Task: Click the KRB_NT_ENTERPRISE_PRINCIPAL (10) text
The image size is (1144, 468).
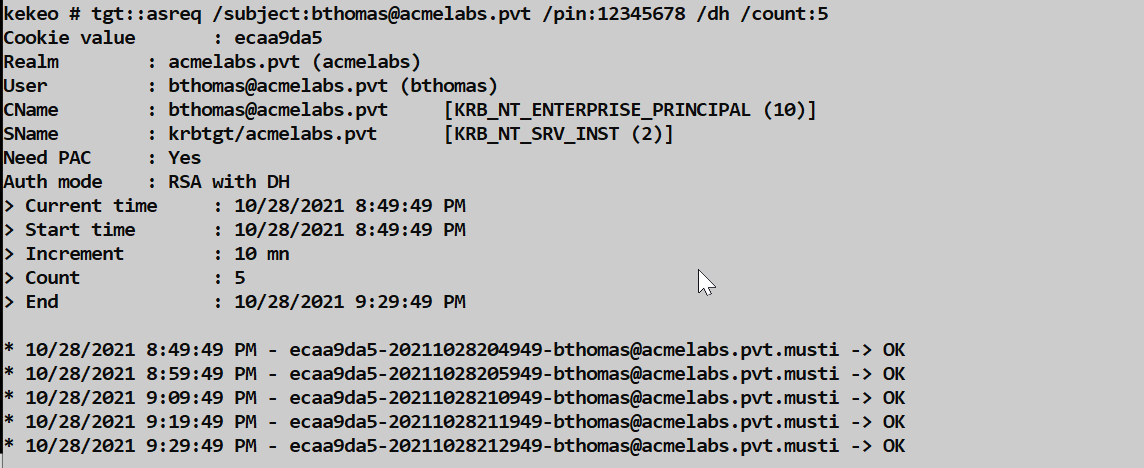Action: (630, 110)
